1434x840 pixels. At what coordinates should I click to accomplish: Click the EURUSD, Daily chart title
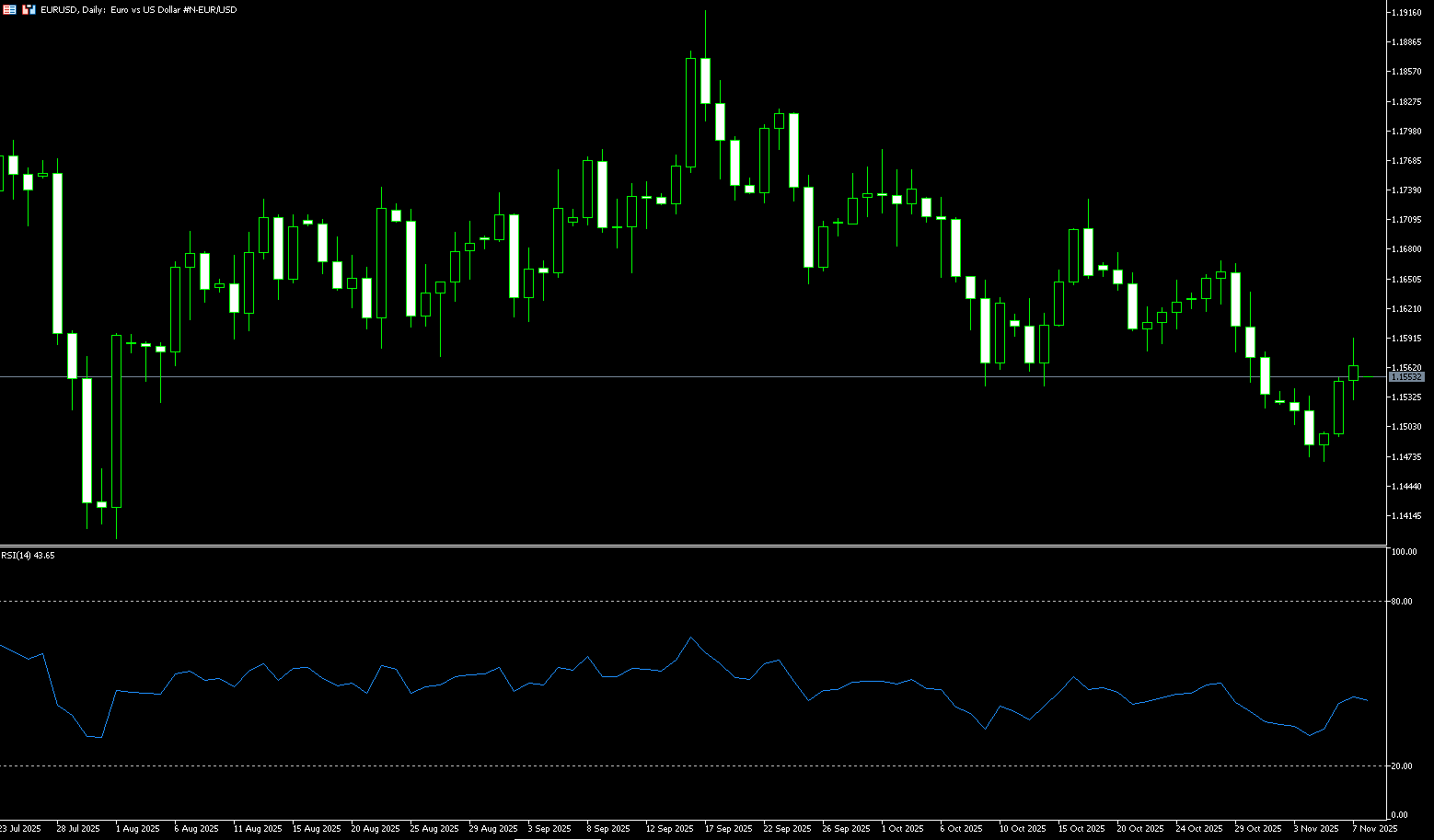138,9
